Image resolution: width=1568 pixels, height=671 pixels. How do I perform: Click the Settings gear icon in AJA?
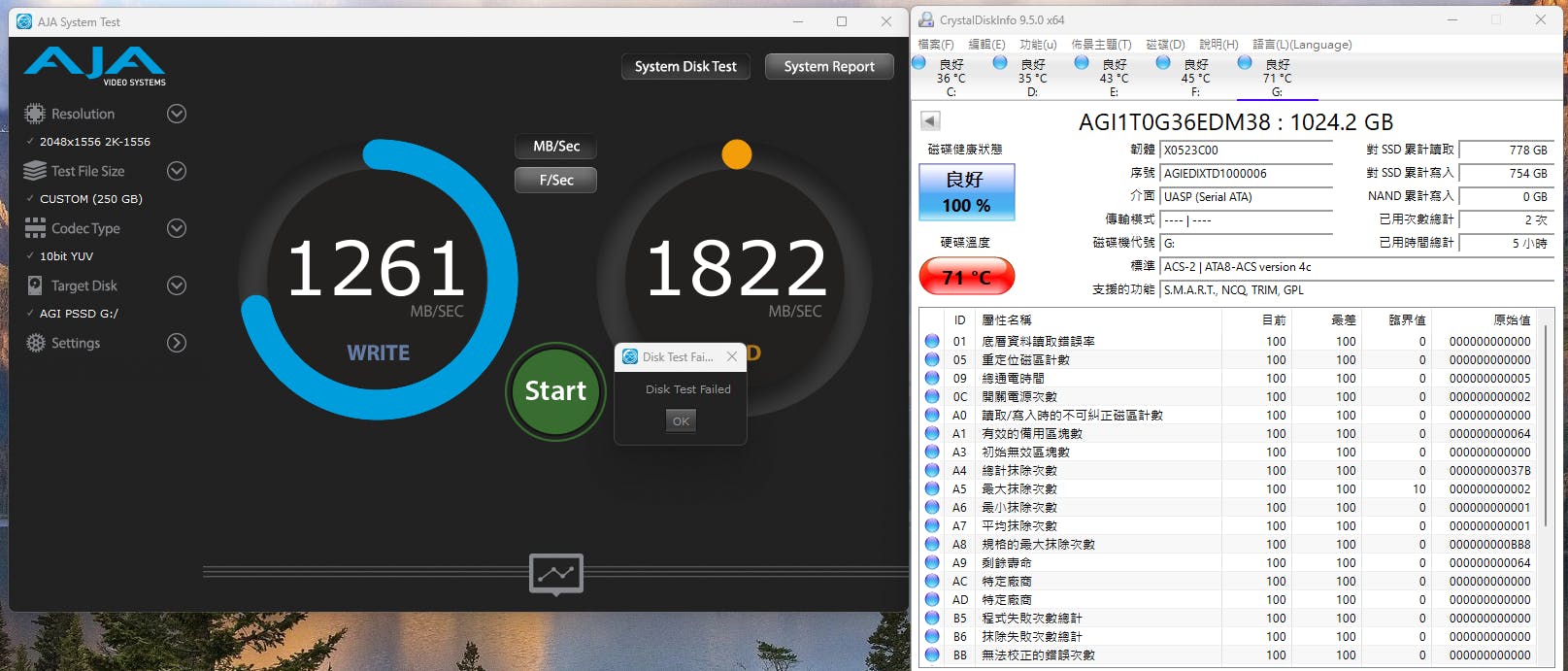[36, 343]
